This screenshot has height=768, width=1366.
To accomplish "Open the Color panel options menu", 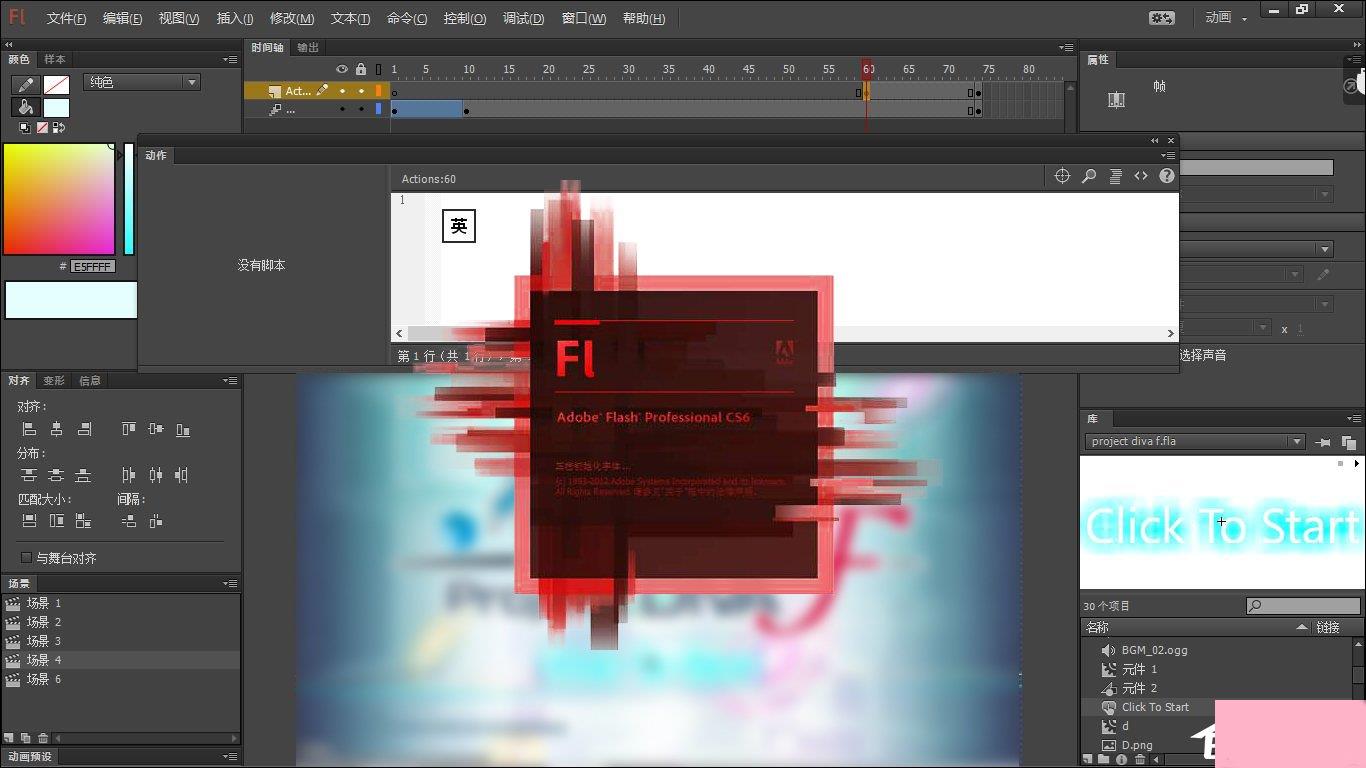I will coord(231,60).
